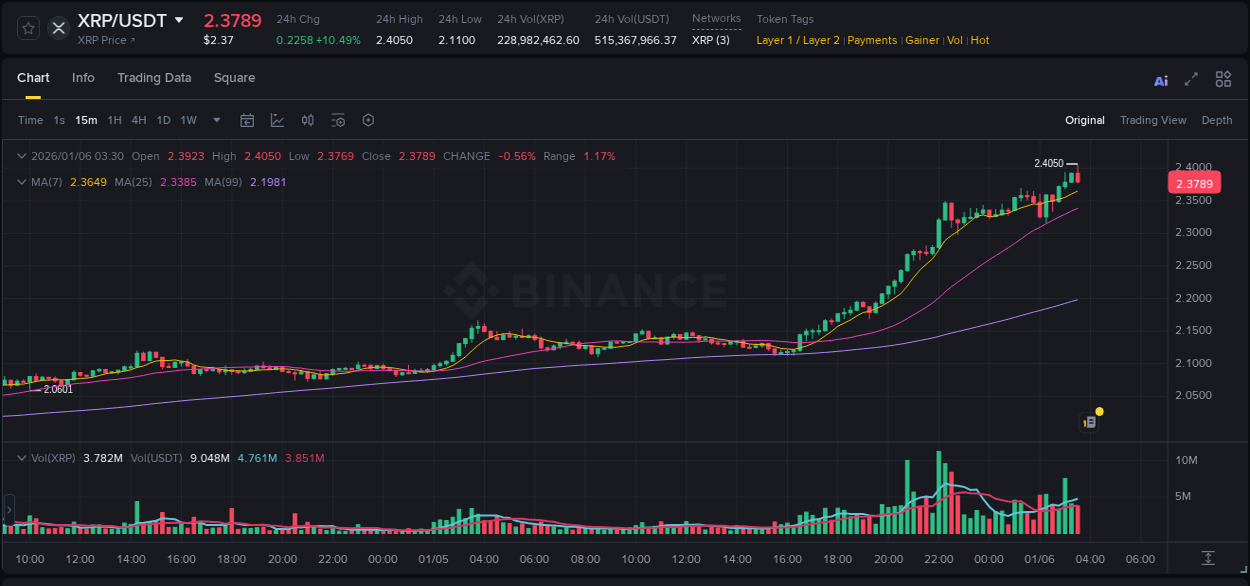Open the extra timeframes dropdown arrow

click(216, 120)
